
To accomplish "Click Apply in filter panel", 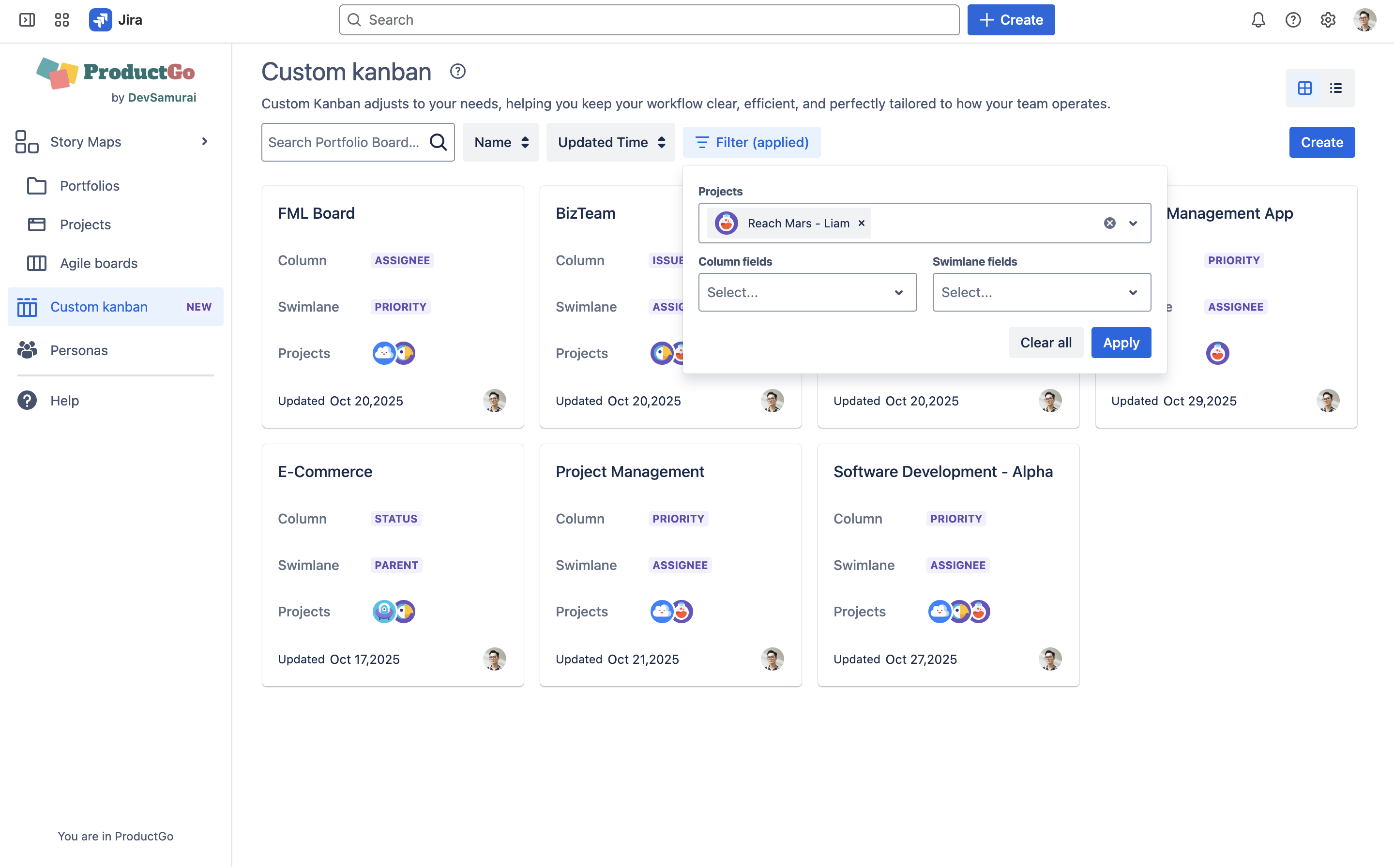I will [x=1121, y=343].
